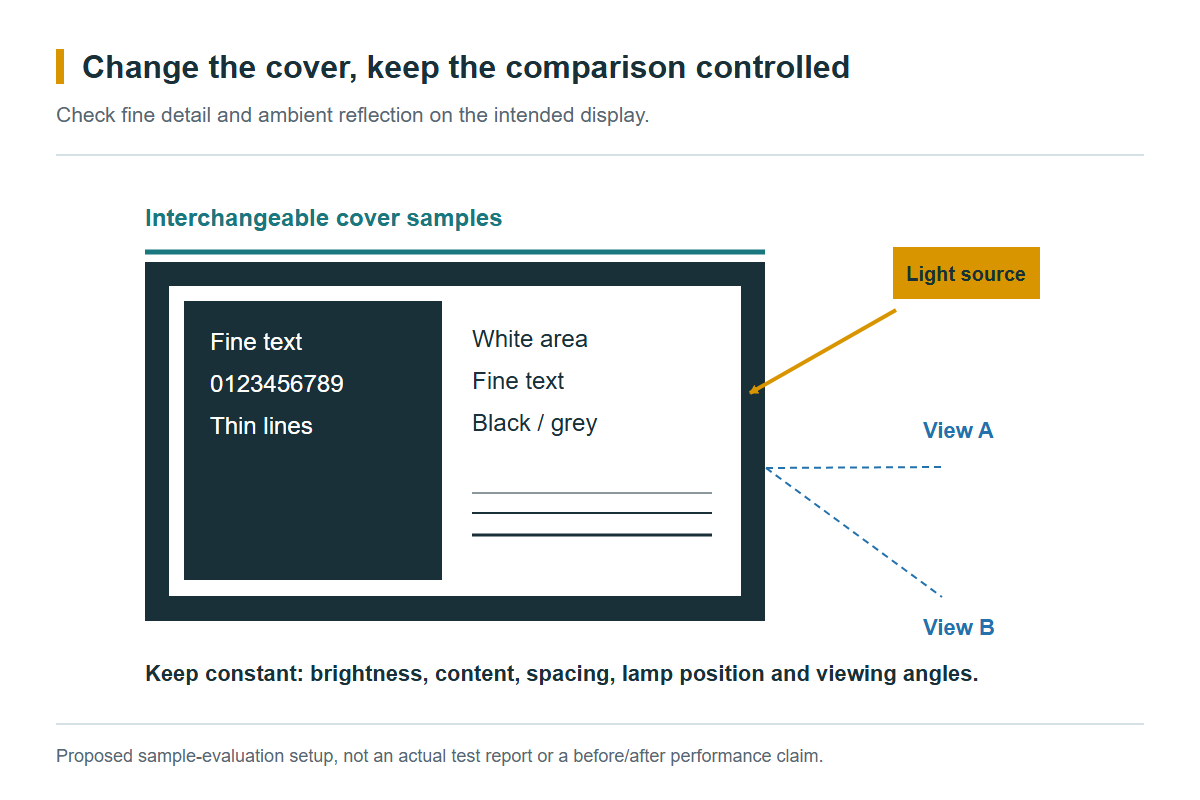Image resolution: width=1200 pixels, height=800 pixels.
Task: Click the teal rule under cover heading
Action: pos(455,252)
